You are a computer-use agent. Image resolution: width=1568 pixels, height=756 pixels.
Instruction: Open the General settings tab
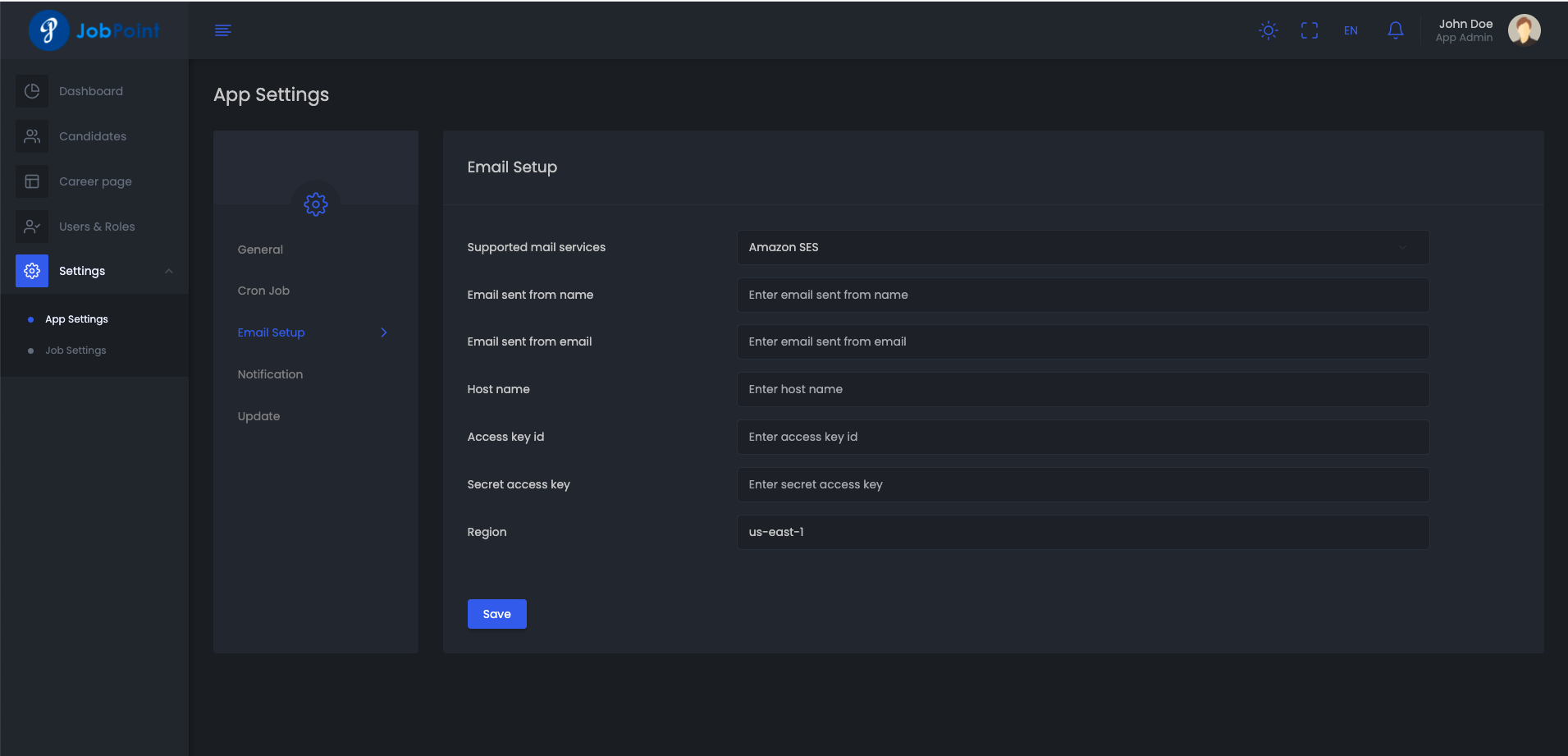tap(260, 250)
